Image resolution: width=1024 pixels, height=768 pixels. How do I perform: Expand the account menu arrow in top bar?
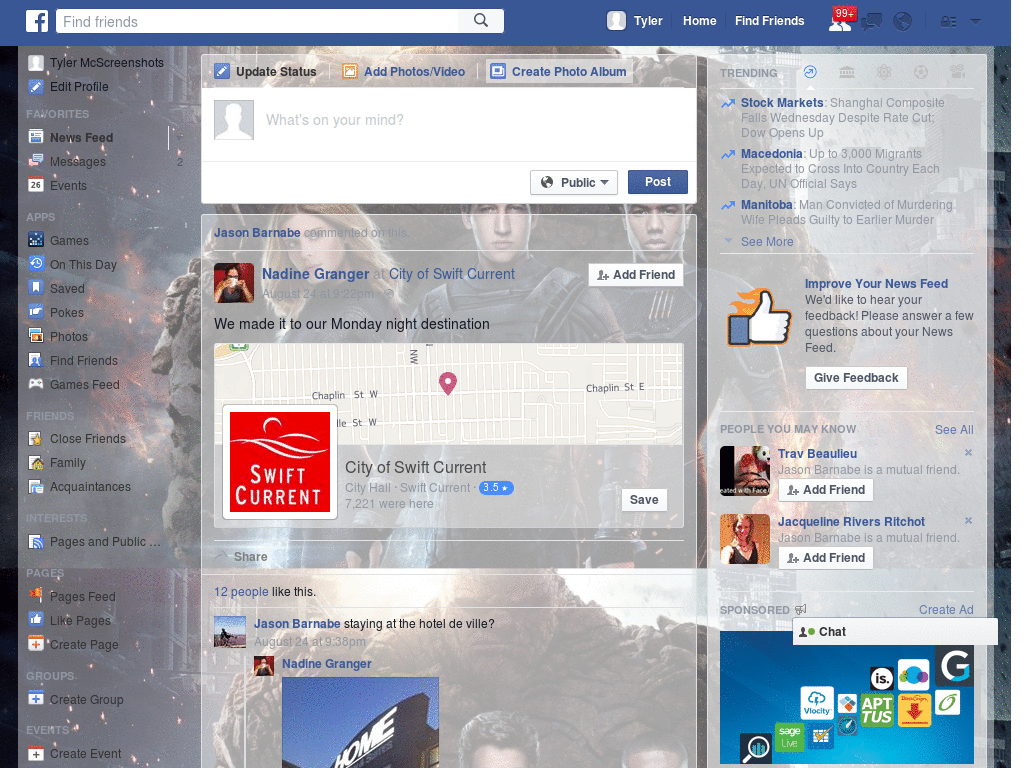tap(975, 22)
